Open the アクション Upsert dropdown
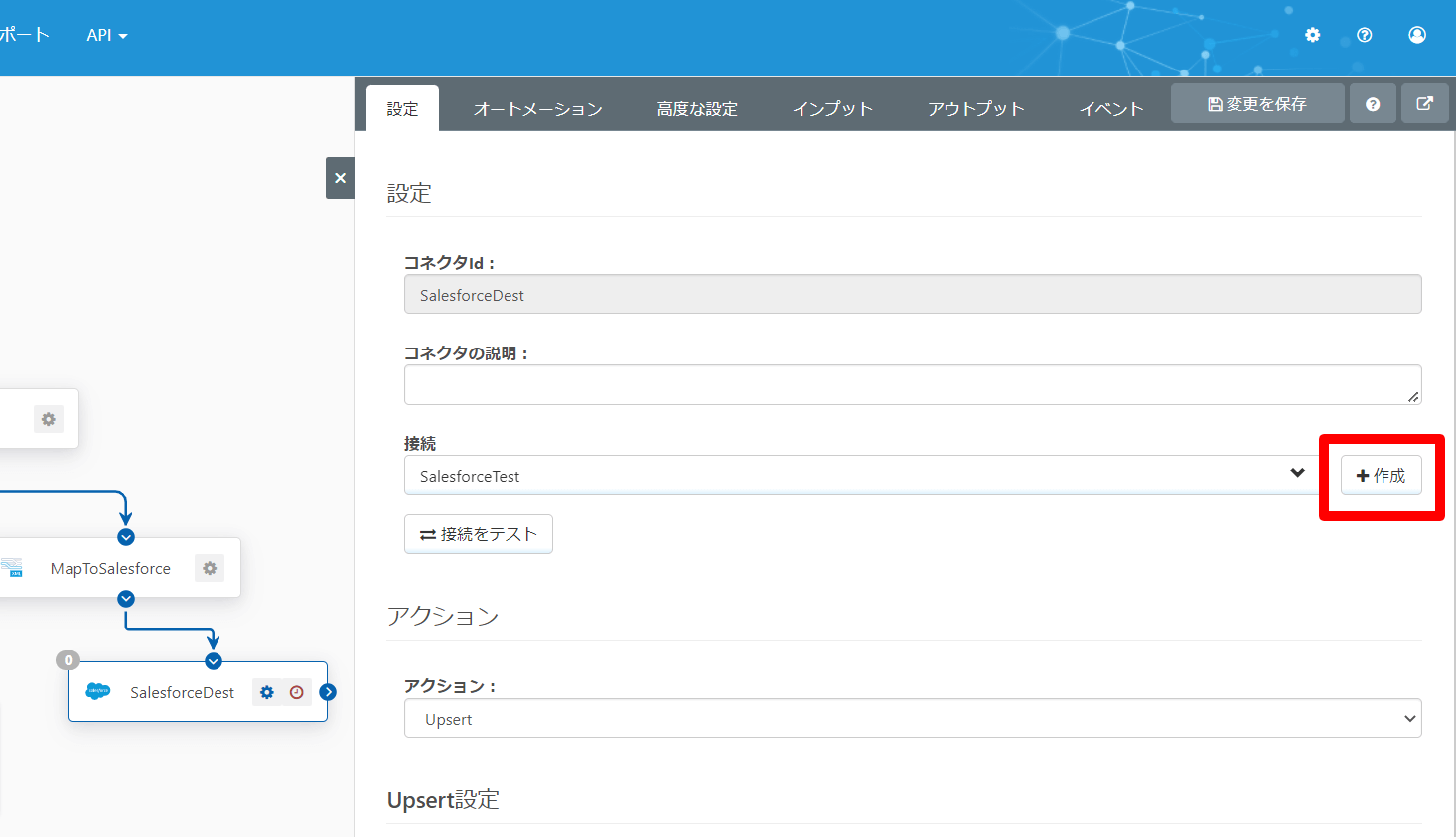This screenshot has width=1456, height=837. [913, 718]
